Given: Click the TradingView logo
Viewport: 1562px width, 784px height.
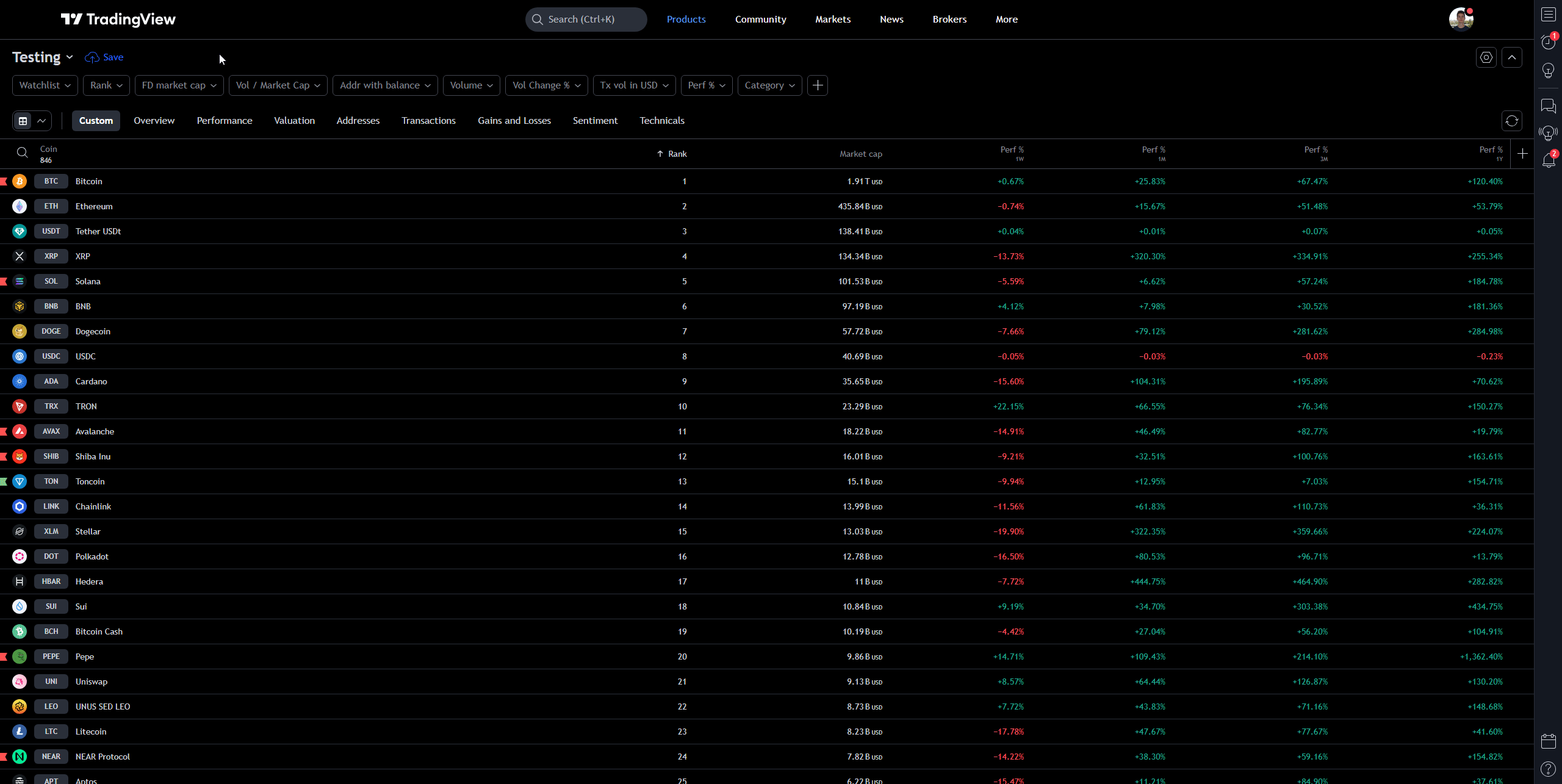Looking at the screenshot, I should (118, 20).
